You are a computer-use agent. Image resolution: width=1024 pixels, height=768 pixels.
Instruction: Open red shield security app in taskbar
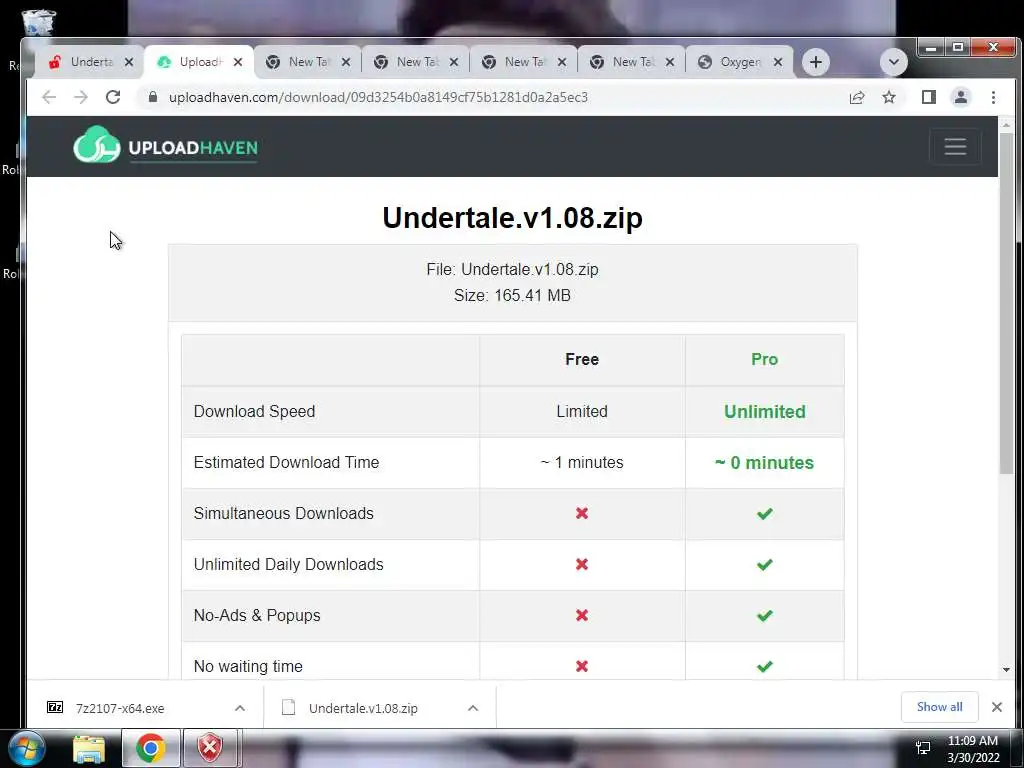[210, 748]
